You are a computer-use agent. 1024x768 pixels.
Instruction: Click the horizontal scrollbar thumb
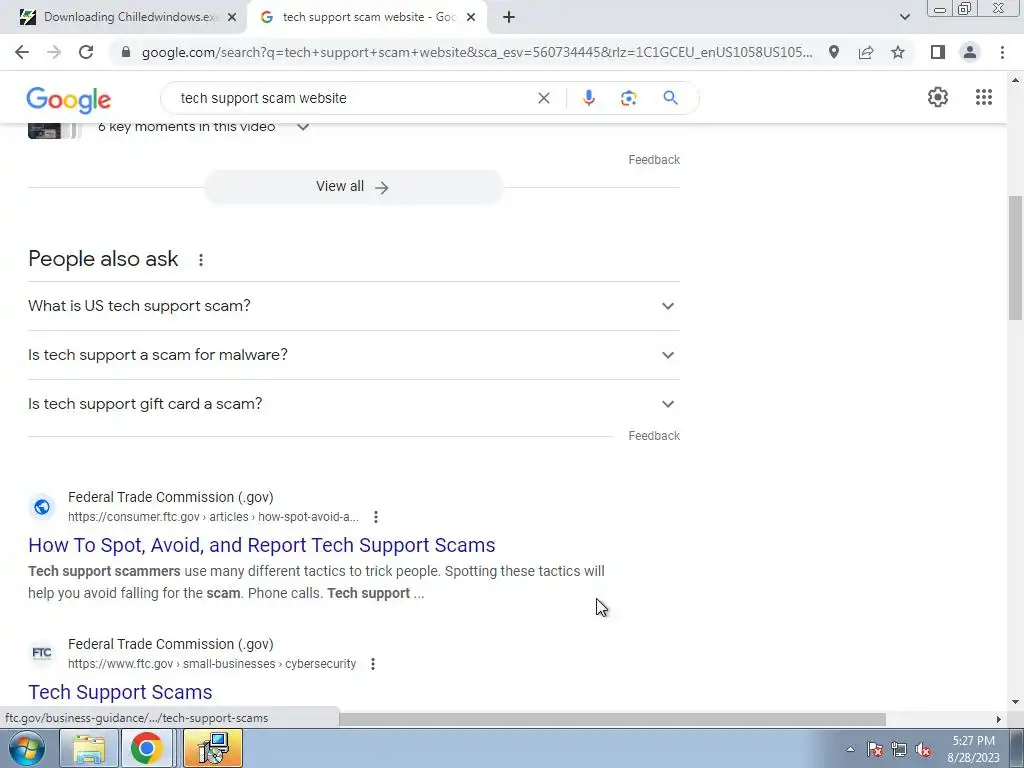[612, 719]
